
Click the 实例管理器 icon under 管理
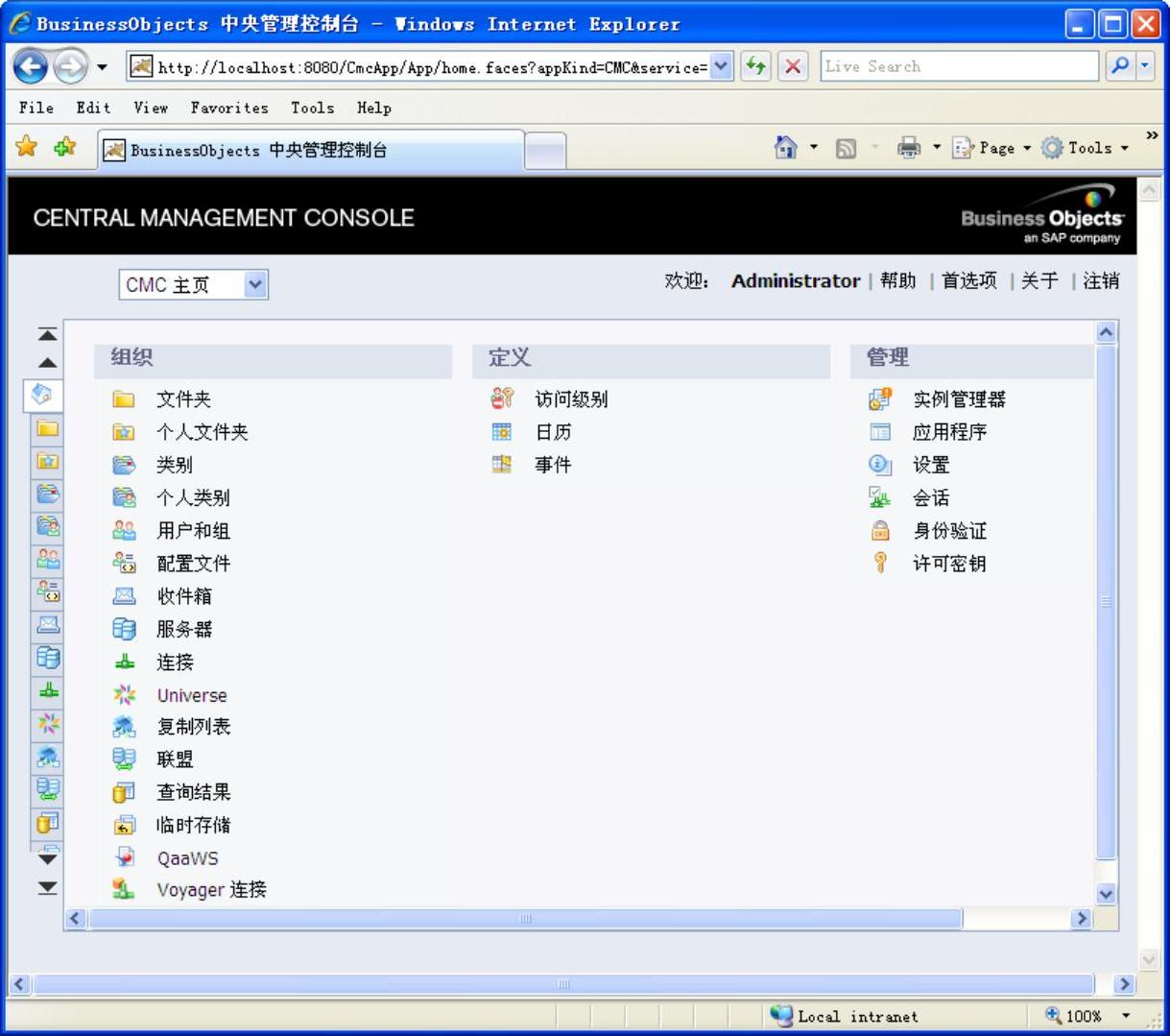880,399
